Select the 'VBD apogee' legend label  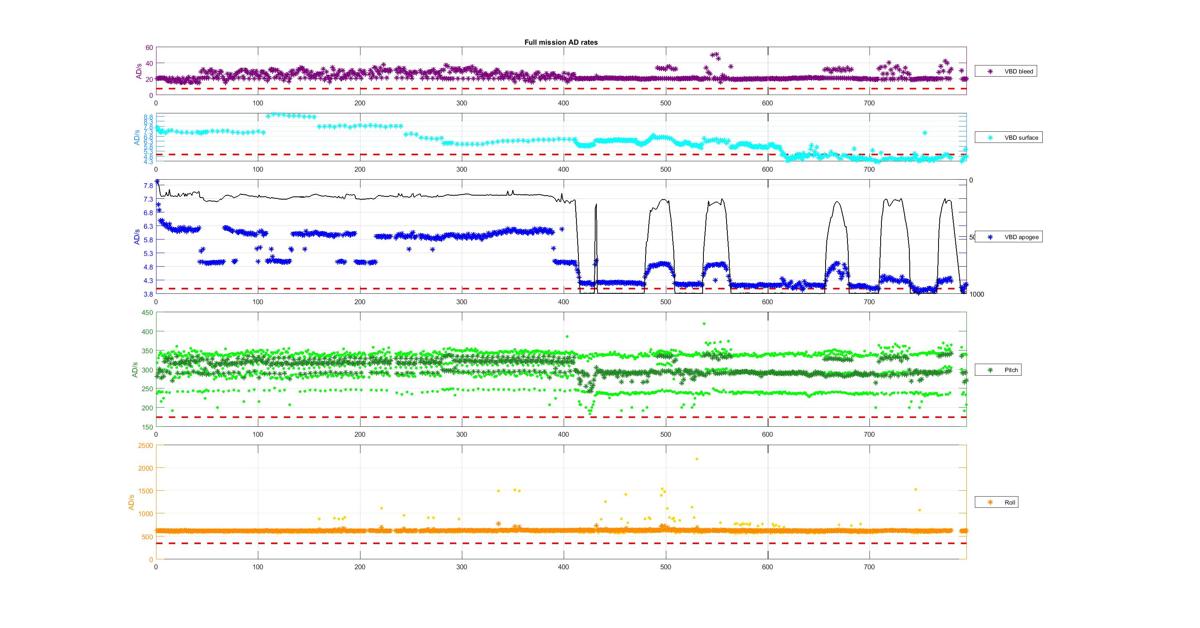click(x=1023, y=239)
